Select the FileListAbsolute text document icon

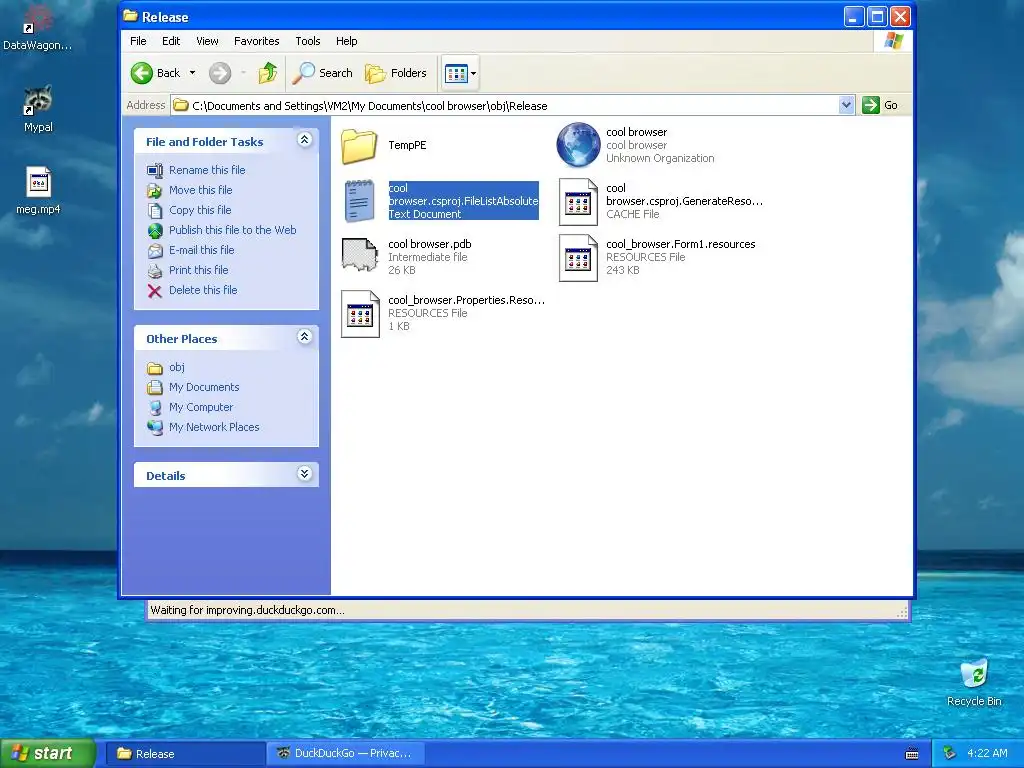point(359,201)
